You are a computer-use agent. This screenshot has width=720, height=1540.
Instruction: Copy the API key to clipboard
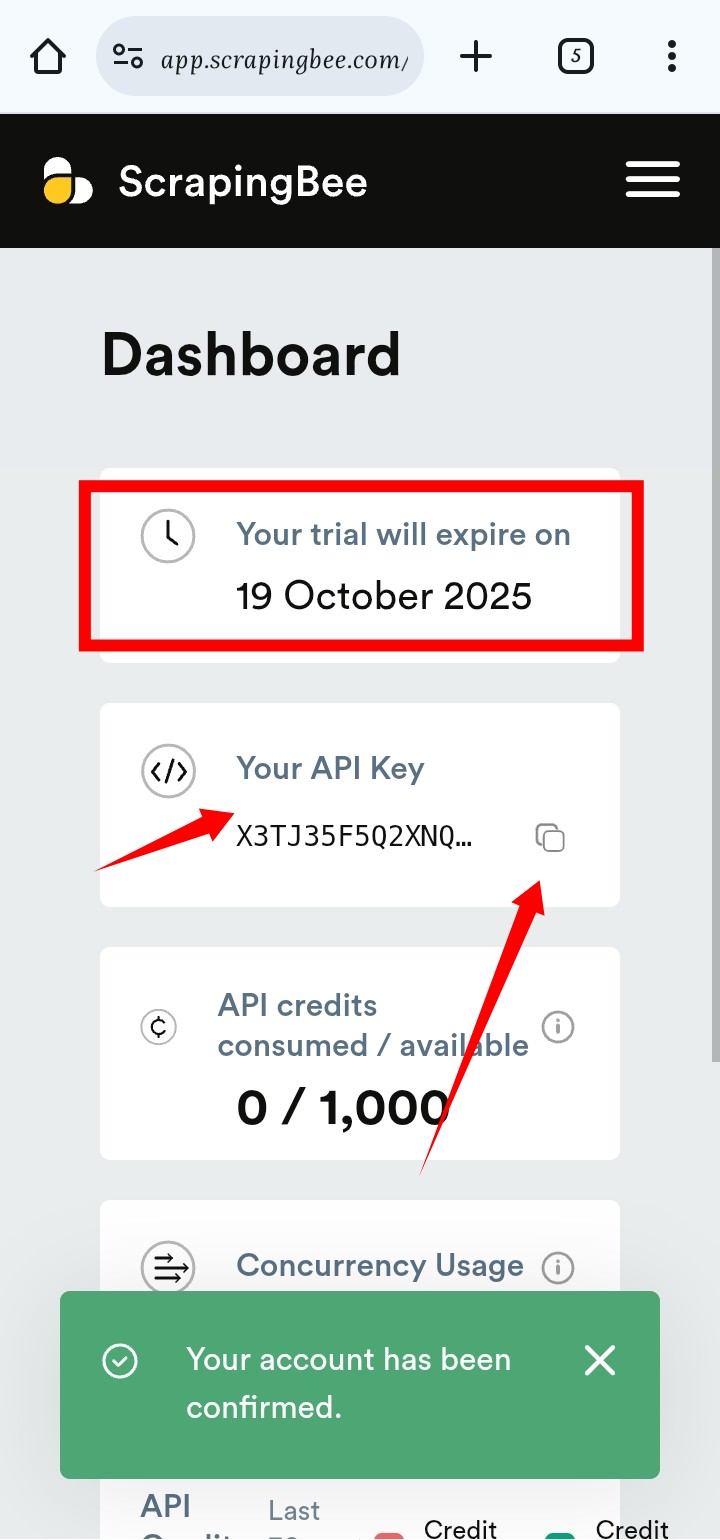coord(550,837)
